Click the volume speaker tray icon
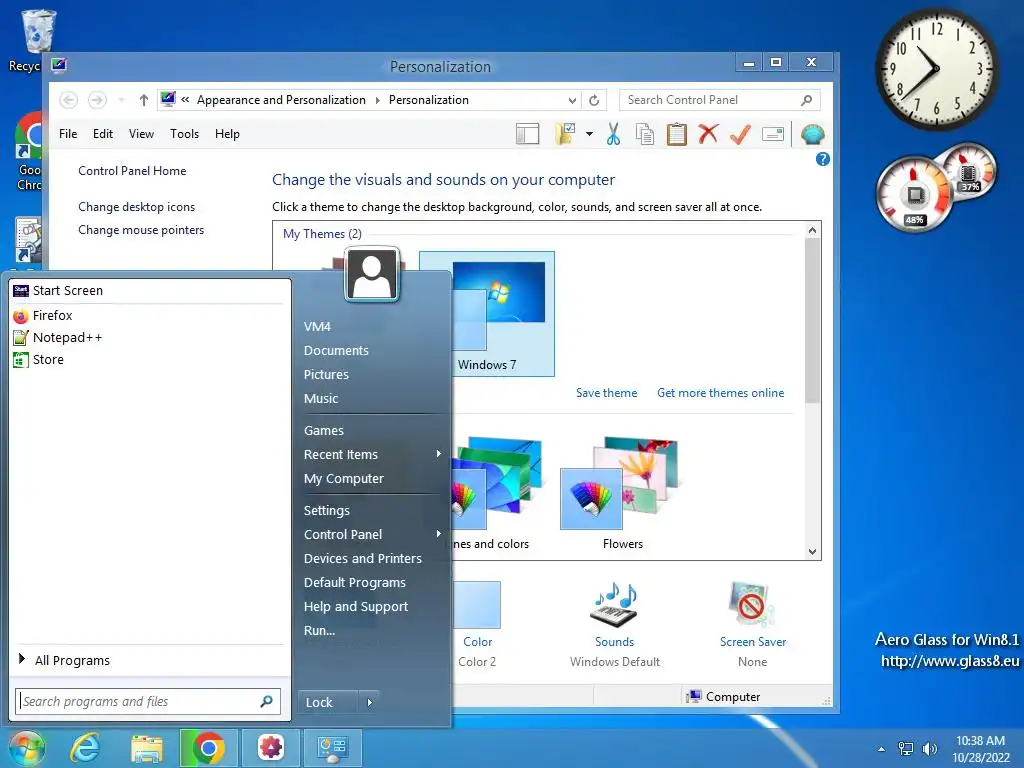1024x768 pixels. pyautogui.click(x=929, y=749)
